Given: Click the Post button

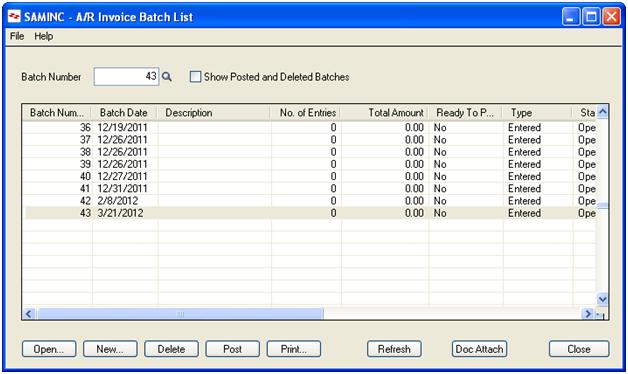Looking at the screenshot, I should [233, 349].
